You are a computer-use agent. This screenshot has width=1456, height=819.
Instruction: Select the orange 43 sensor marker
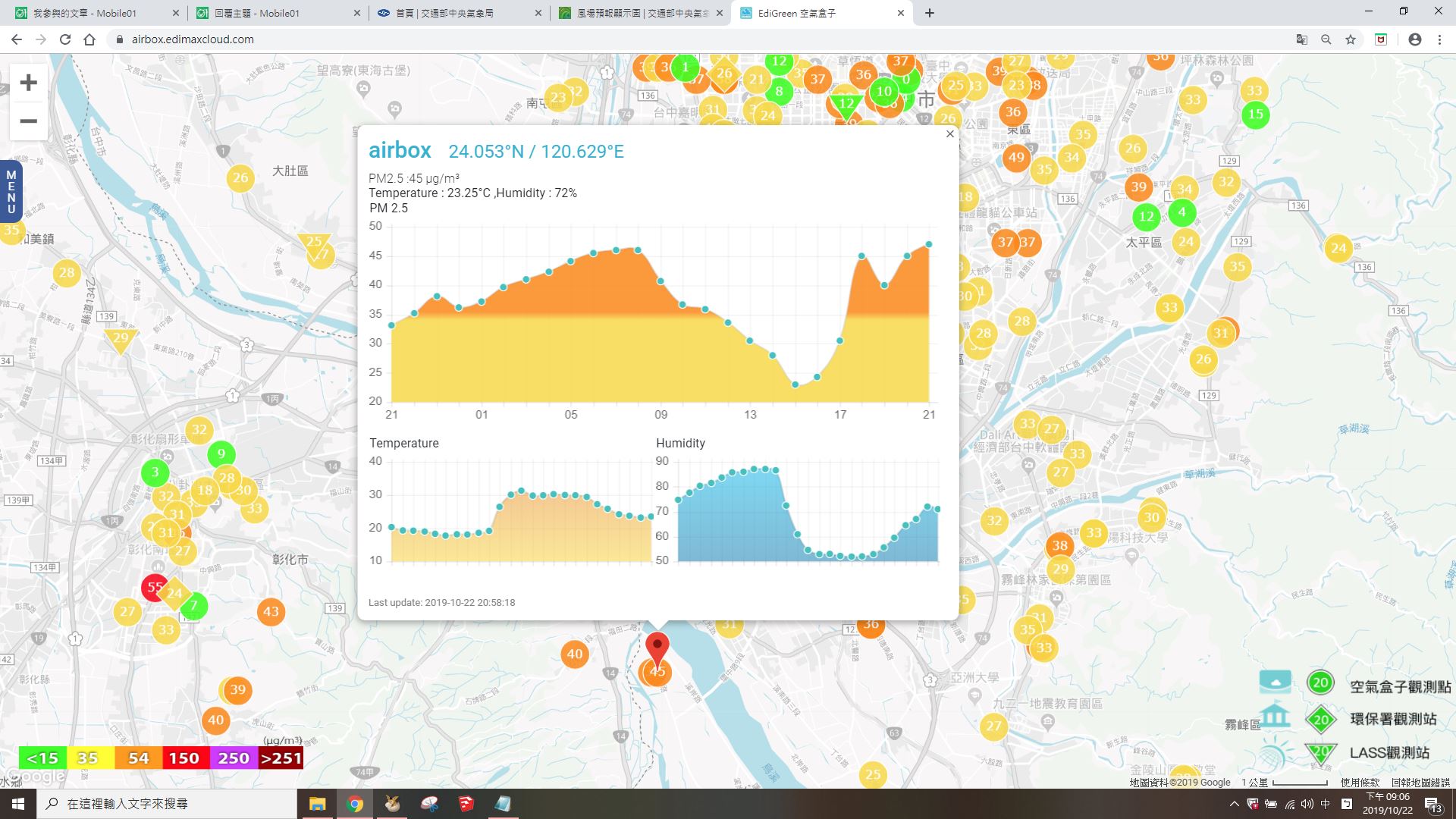271,611
